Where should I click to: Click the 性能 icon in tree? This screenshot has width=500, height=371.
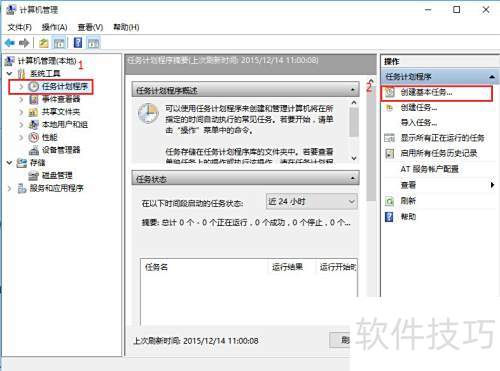(x=33, y=137)
